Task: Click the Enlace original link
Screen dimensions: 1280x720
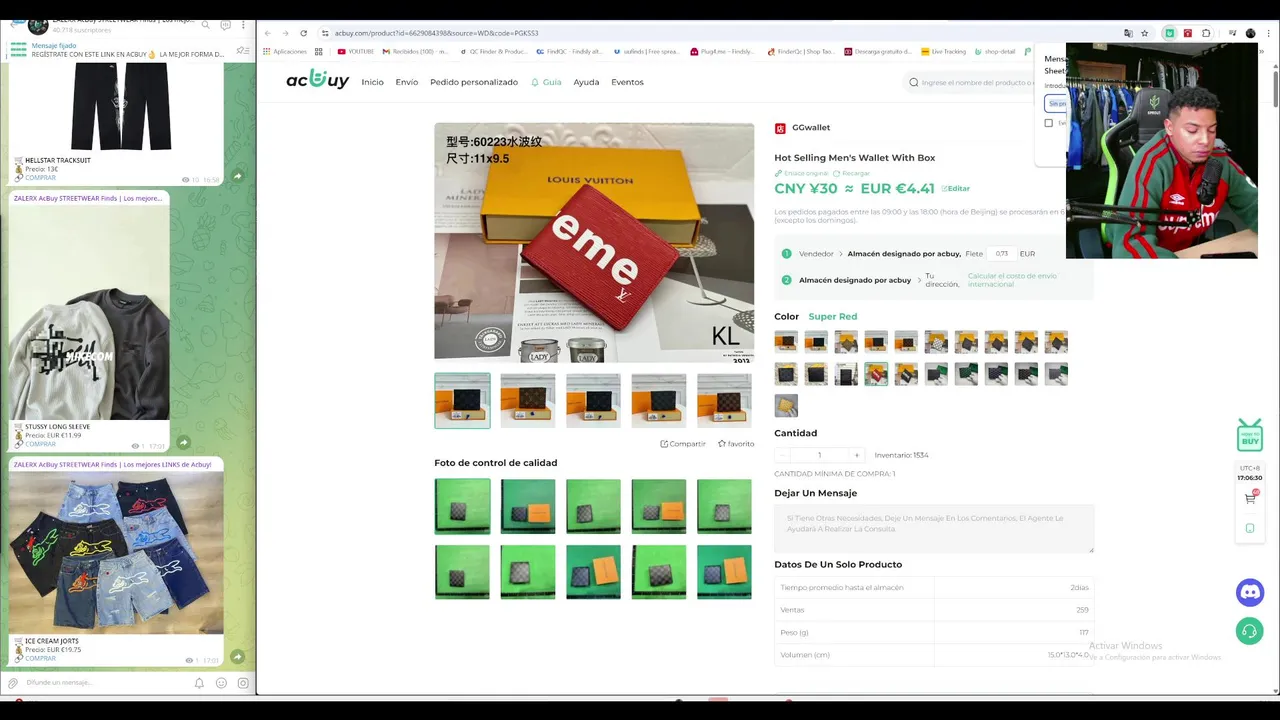Action: [801, 173]
